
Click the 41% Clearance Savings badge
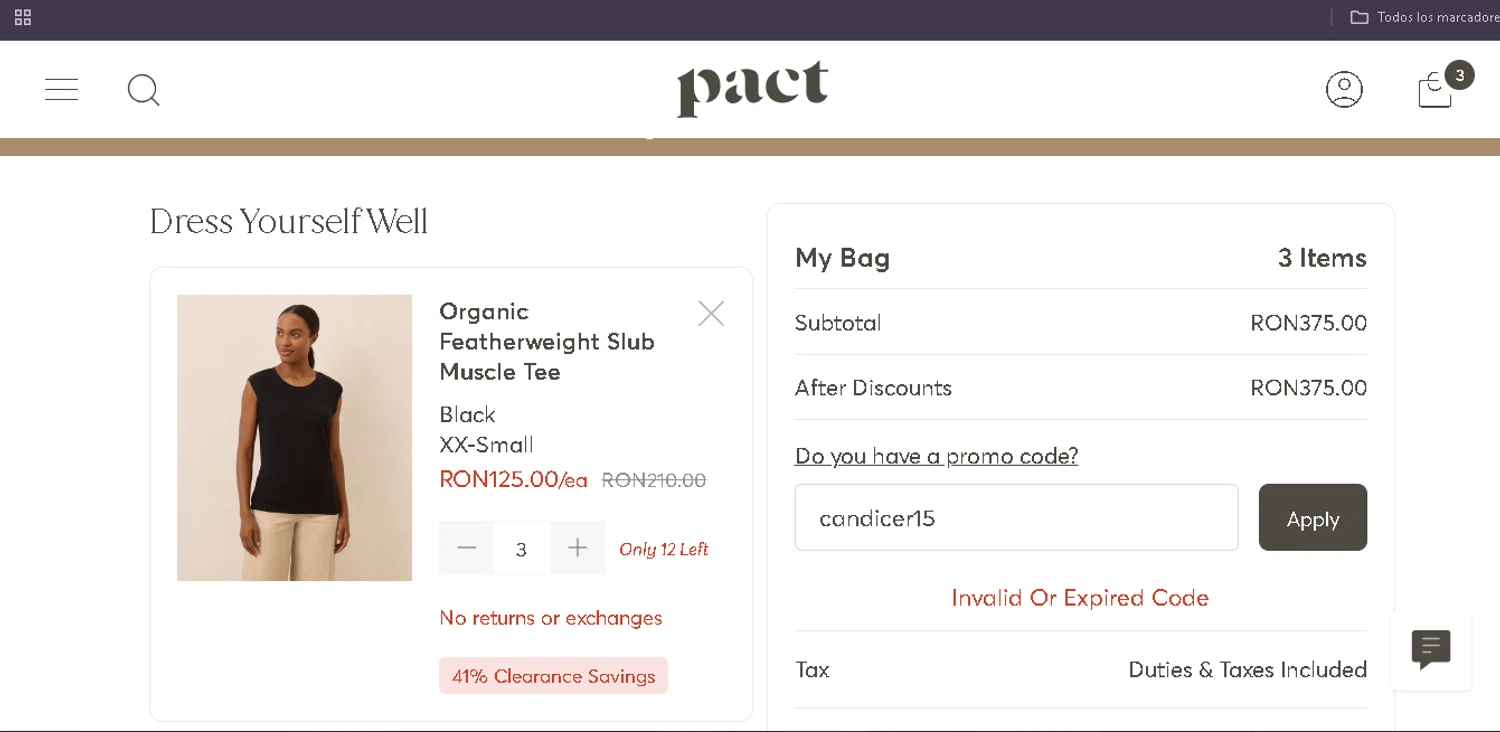[x=553, y=676]
